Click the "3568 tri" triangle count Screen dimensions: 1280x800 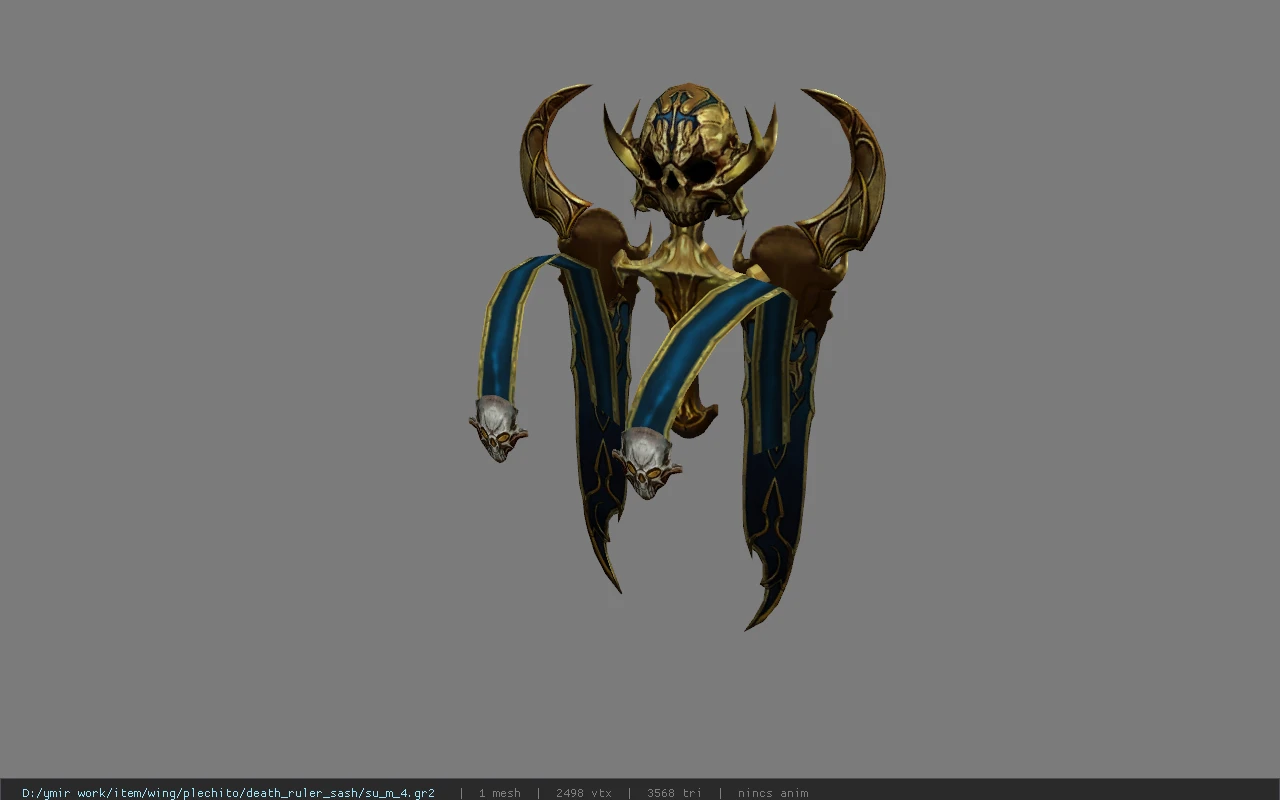(674, 793)
